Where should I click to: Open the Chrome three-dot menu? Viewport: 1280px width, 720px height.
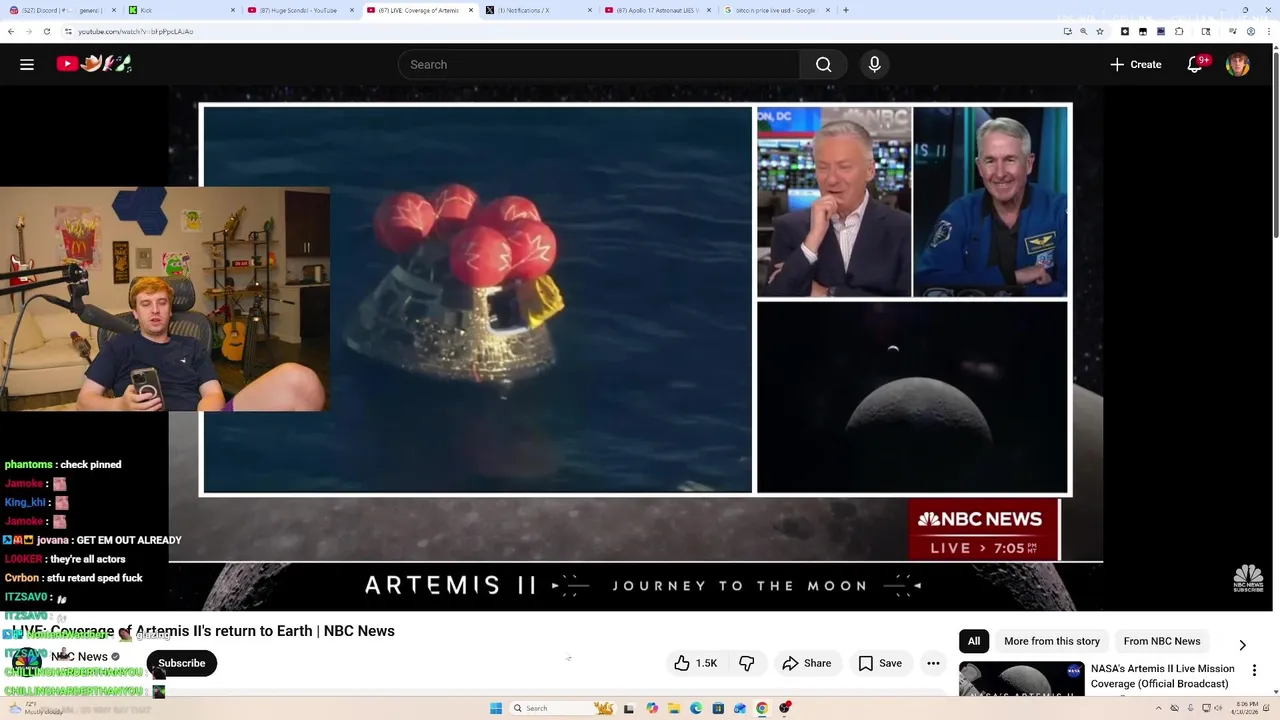[1269, 31]
